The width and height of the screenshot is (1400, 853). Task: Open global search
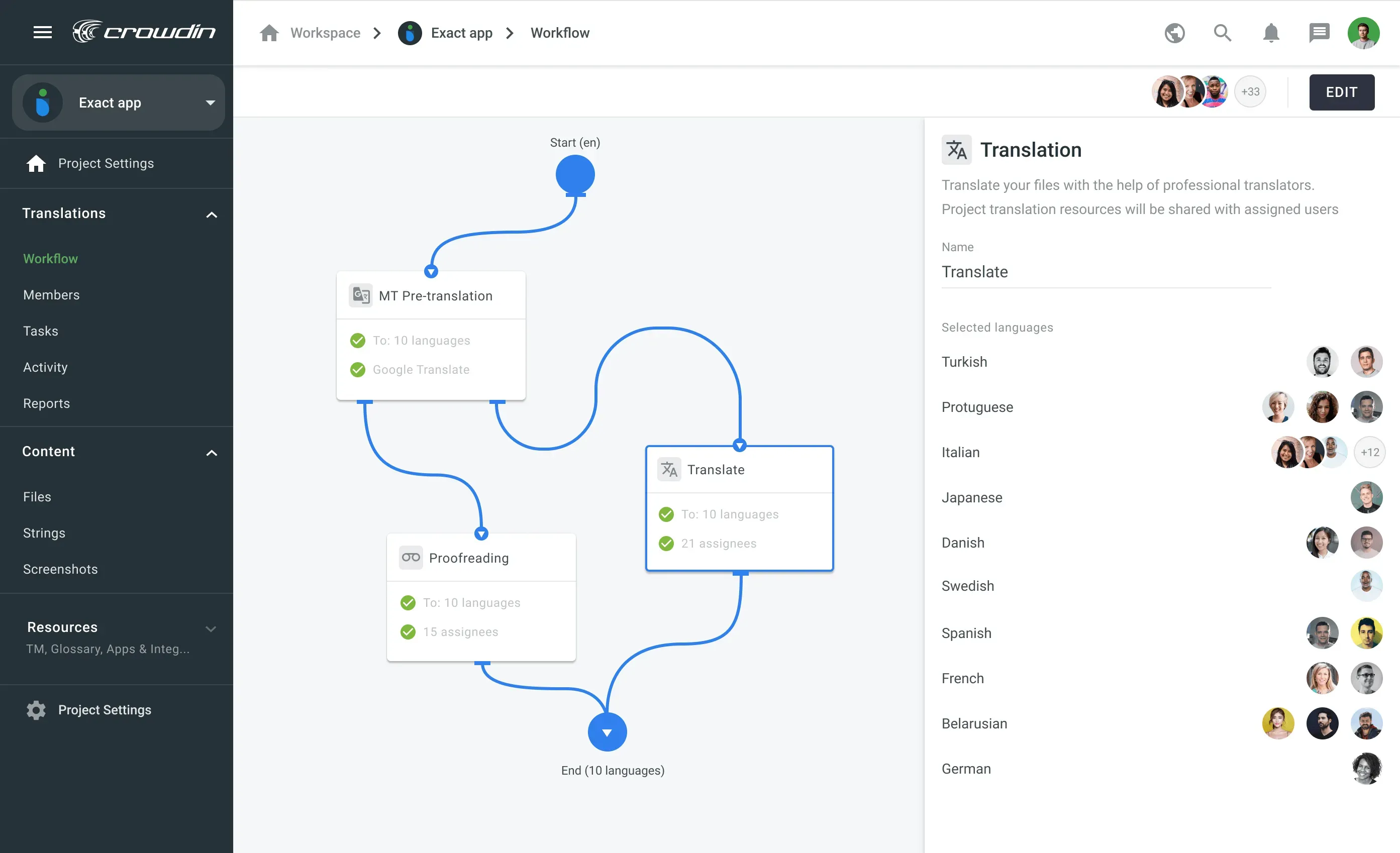[1222, 33]
